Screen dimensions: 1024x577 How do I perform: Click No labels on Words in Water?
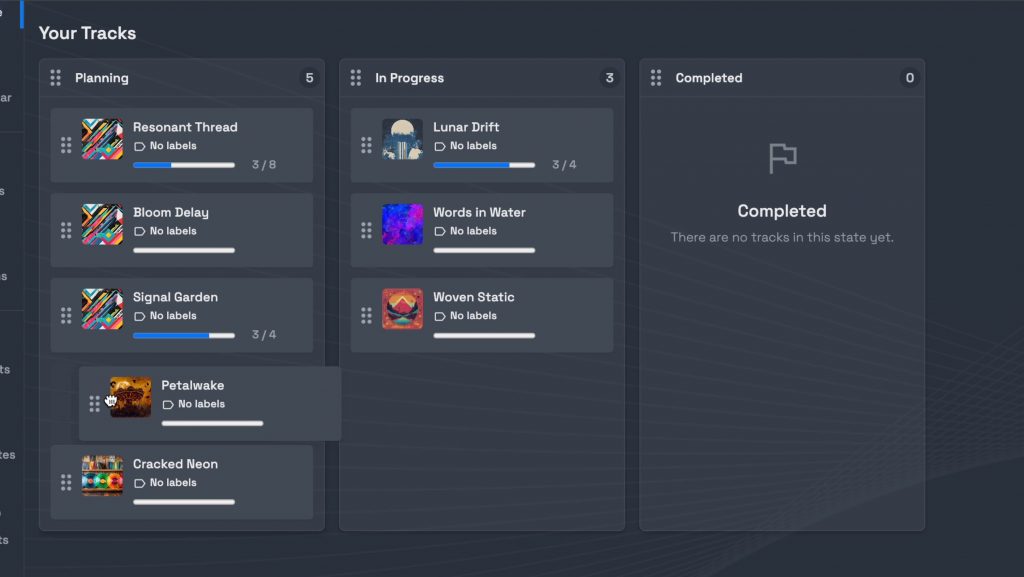click(473, 231)
